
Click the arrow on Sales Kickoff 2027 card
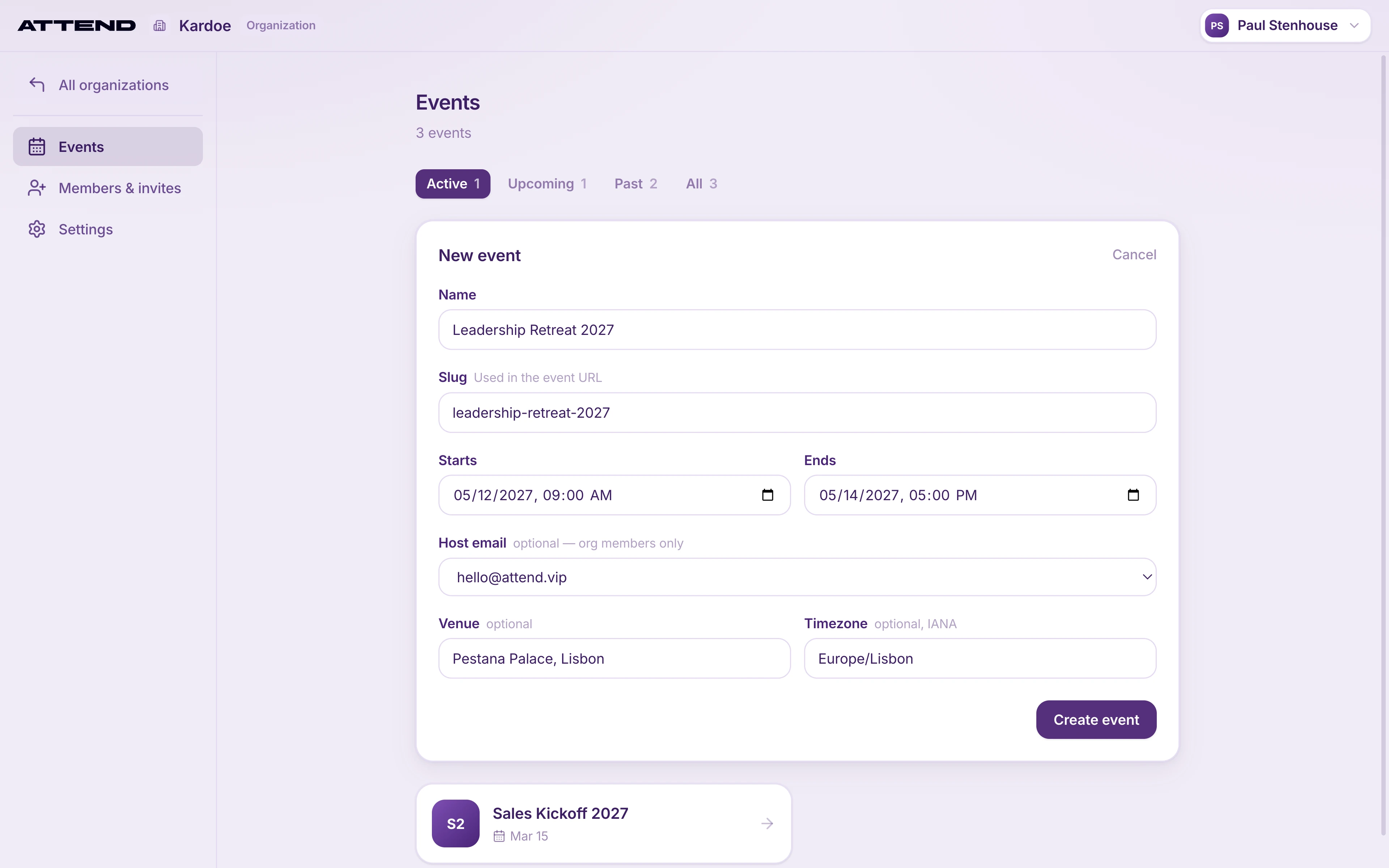(x=767, y=823)
